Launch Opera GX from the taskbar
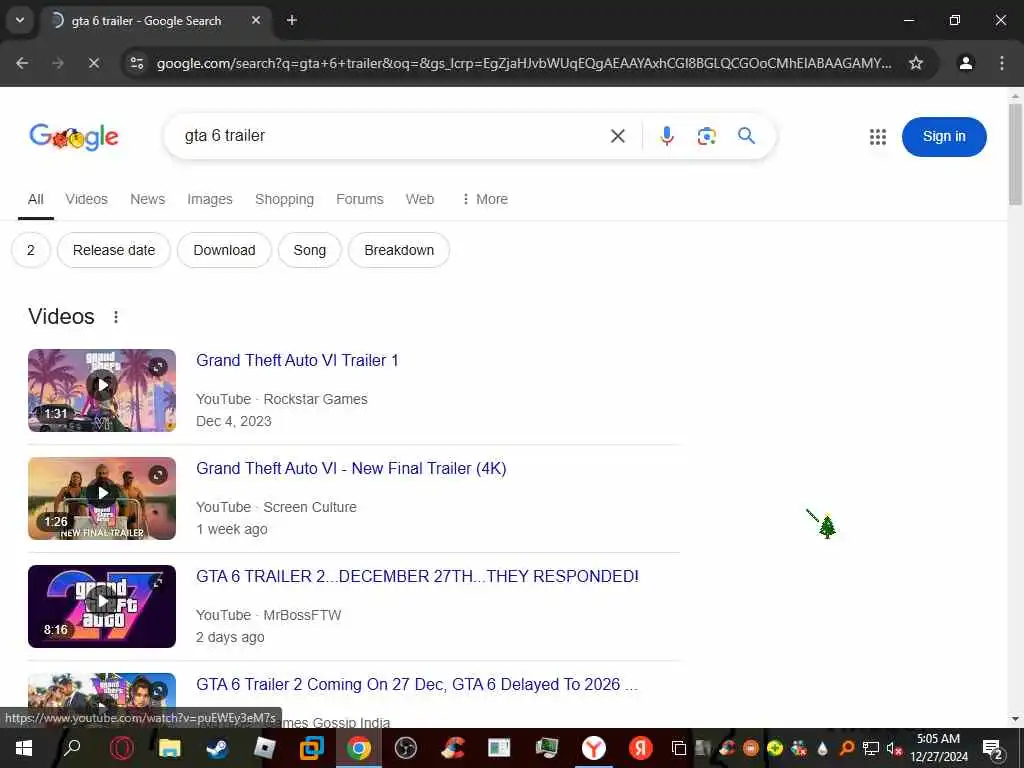 pos(121,748)
